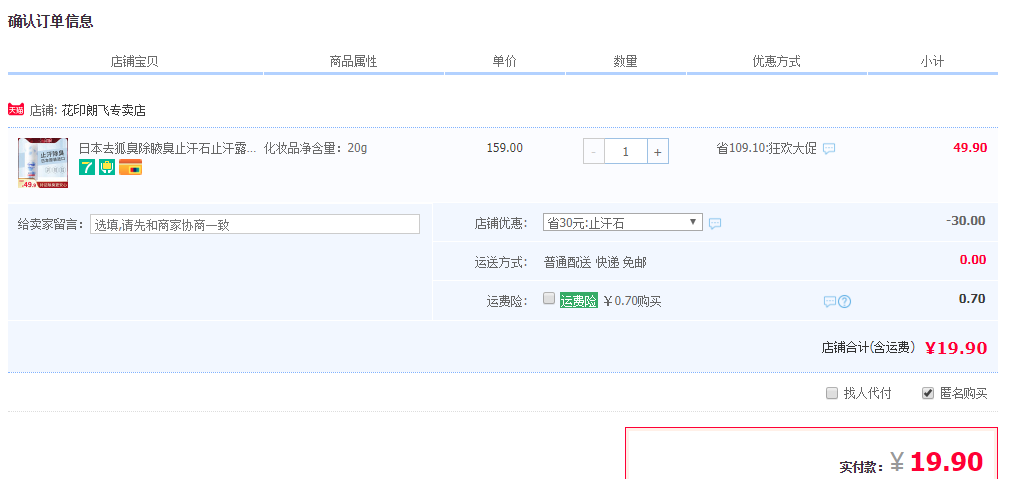Decrease quantity with the minus button

[594, 152]
